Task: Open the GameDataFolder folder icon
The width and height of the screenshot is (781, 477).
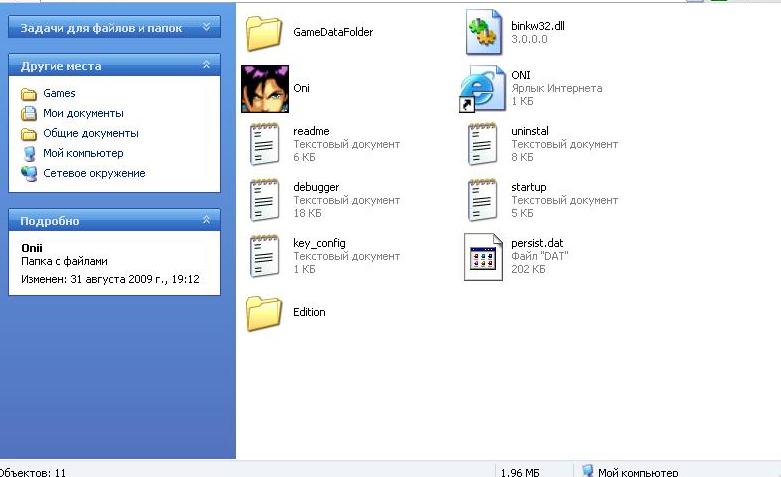Action: (265, 33)
